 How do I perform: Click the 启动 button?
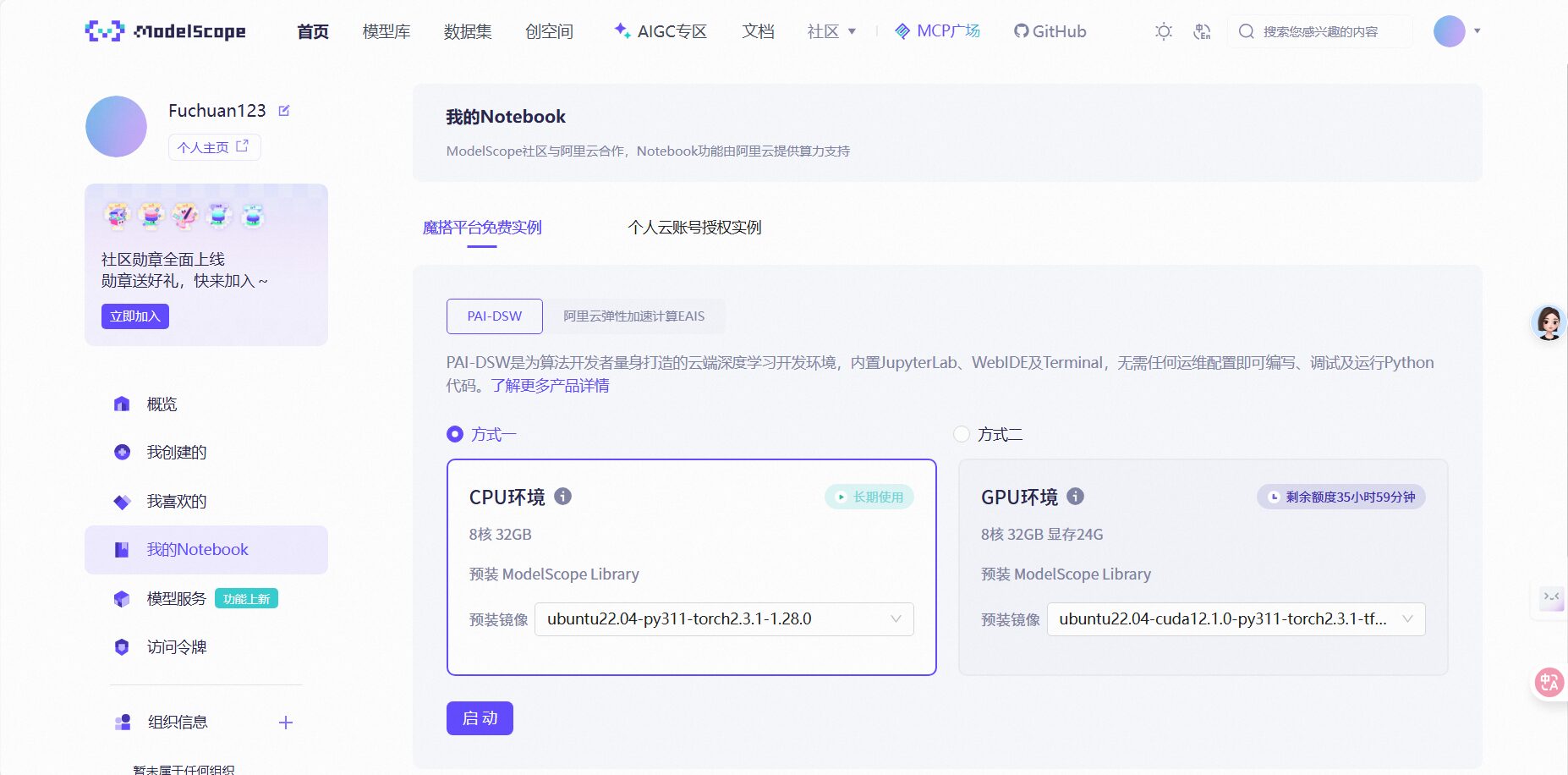[480, 718]
